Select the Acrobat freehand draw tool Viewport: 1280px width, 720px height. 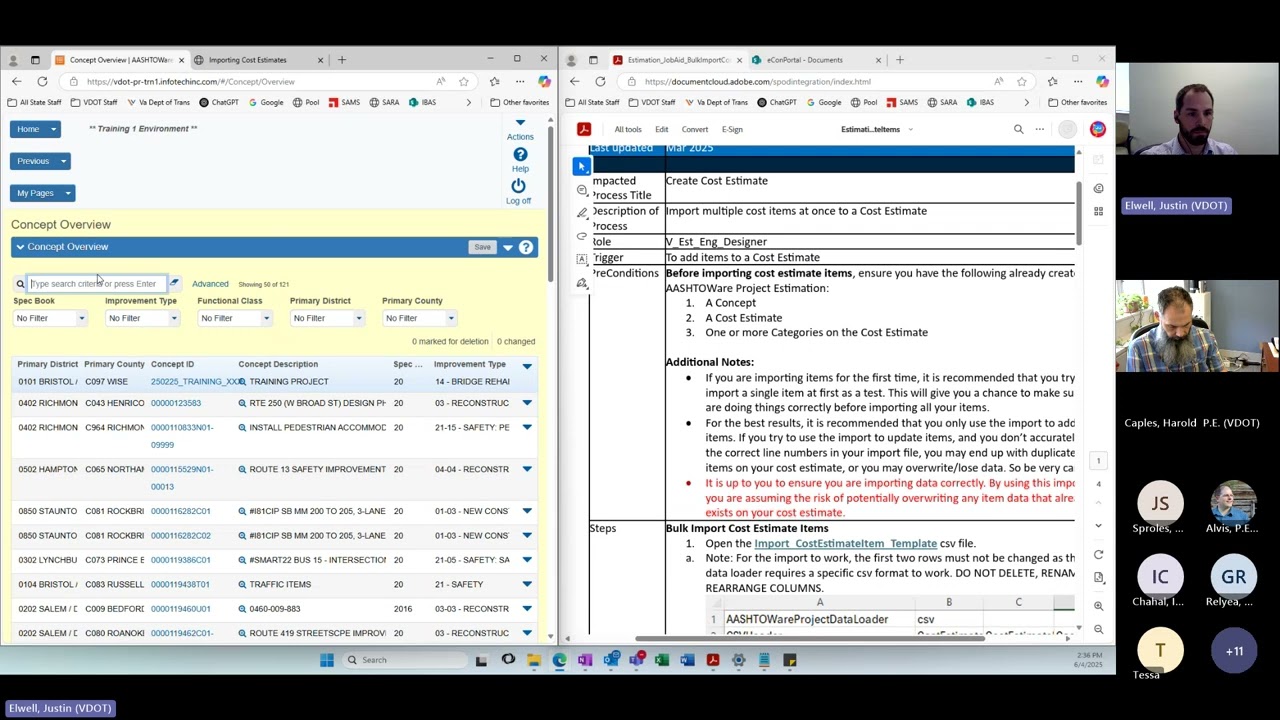tap(582, 236)
